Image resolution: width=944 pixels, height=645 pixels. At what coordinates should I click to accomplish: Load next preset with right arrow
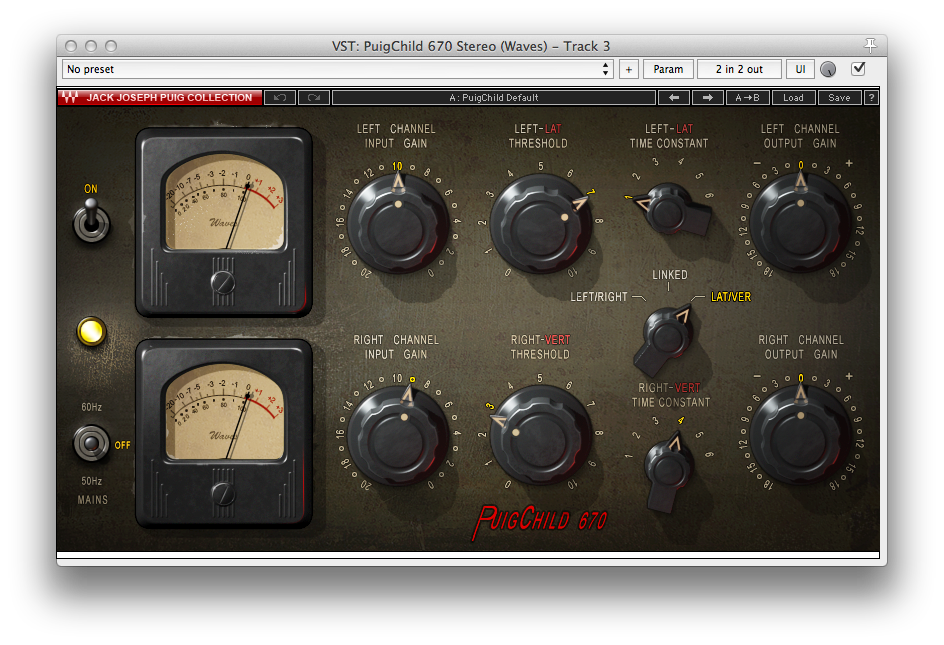[707, 98]
